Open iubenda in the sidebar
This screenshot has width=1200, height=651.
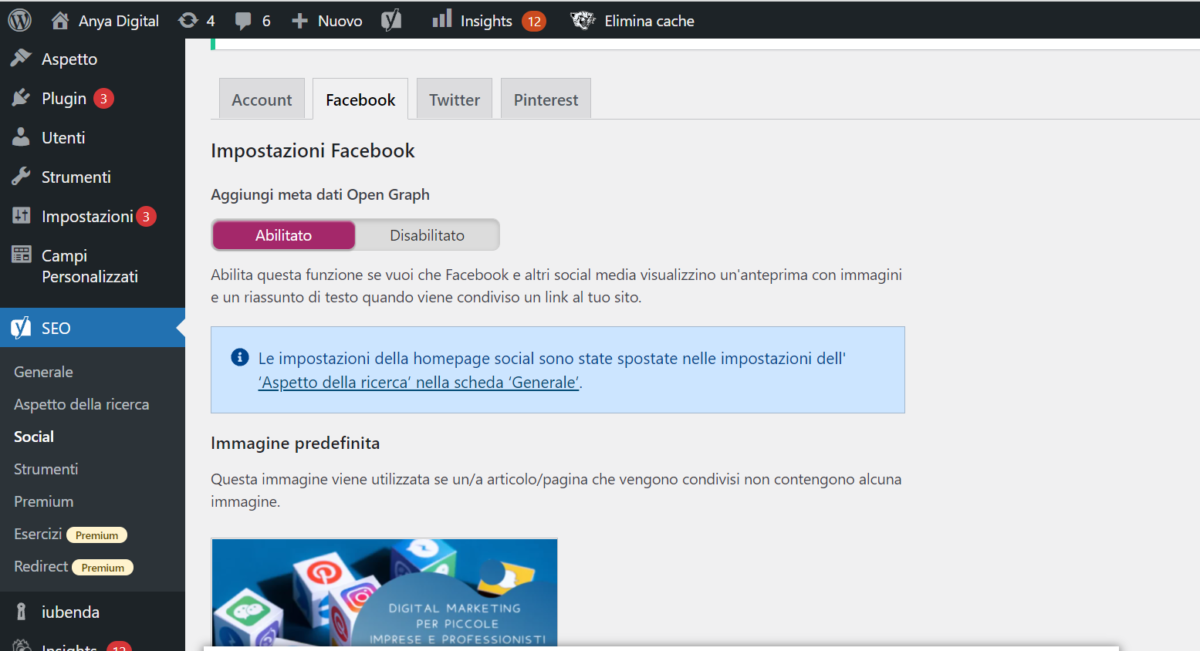[x=70, y=611]
